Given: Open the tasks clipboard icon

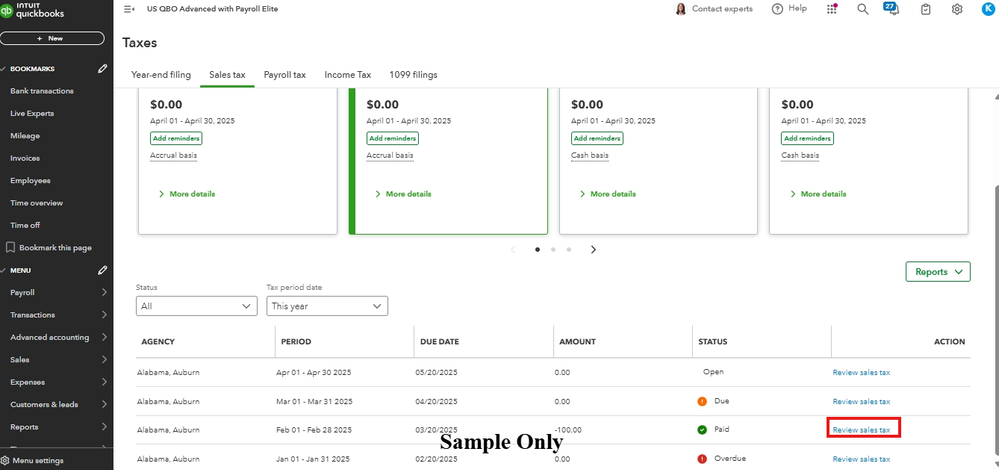Looking at the screenshot, I should click(x=925, y=9).
